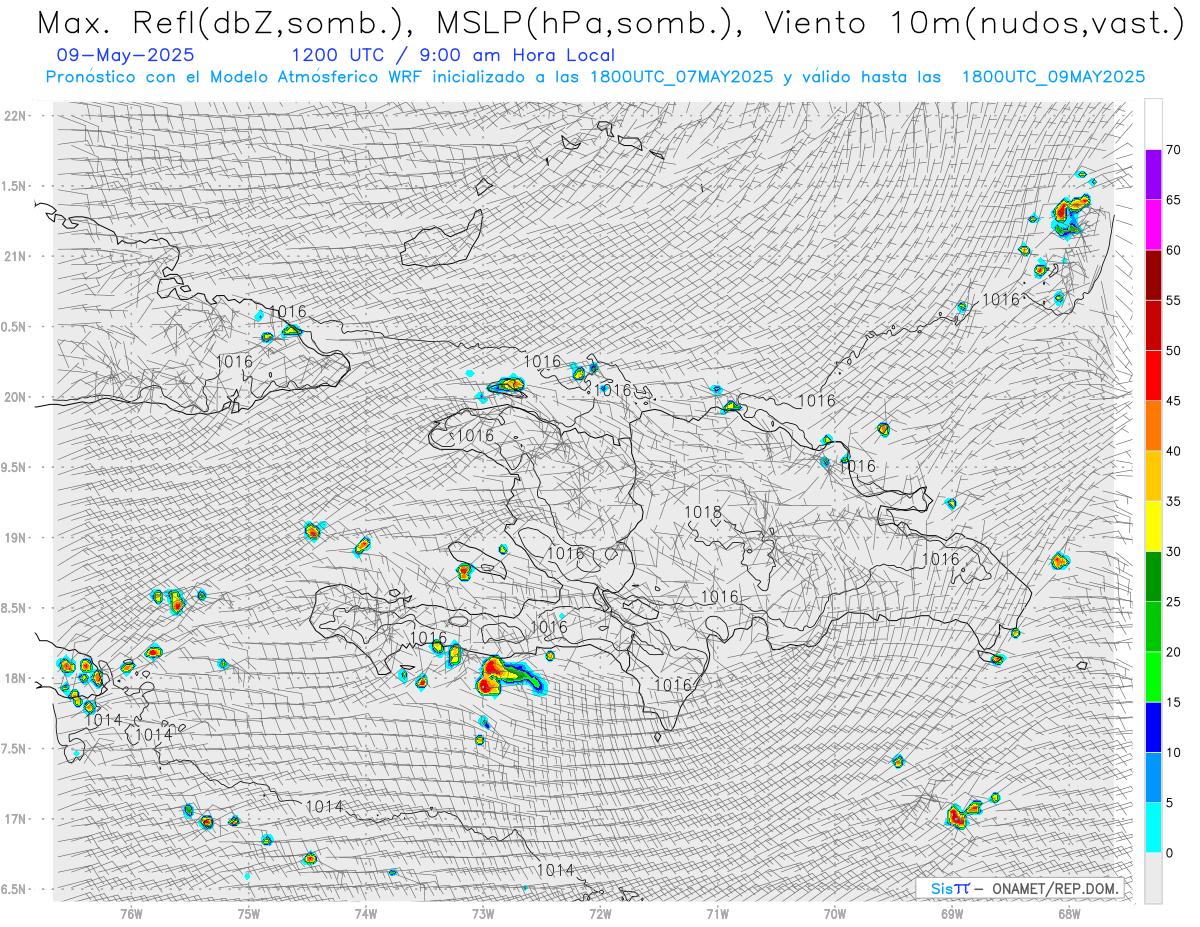Pick the orange 40-45 dBZ colorbar segment

pyautogui.click(x=1153, y=426)
